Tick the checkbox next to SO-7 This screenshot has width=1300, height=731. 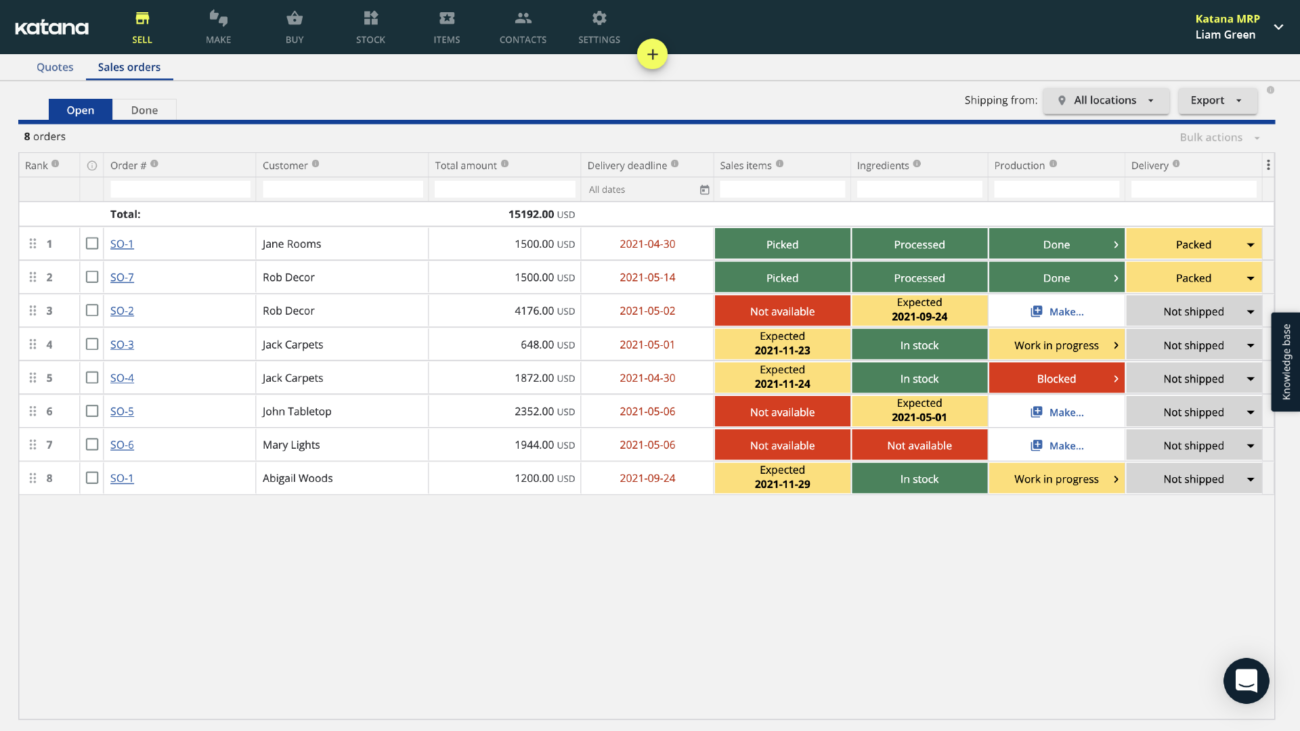[92, 277]
